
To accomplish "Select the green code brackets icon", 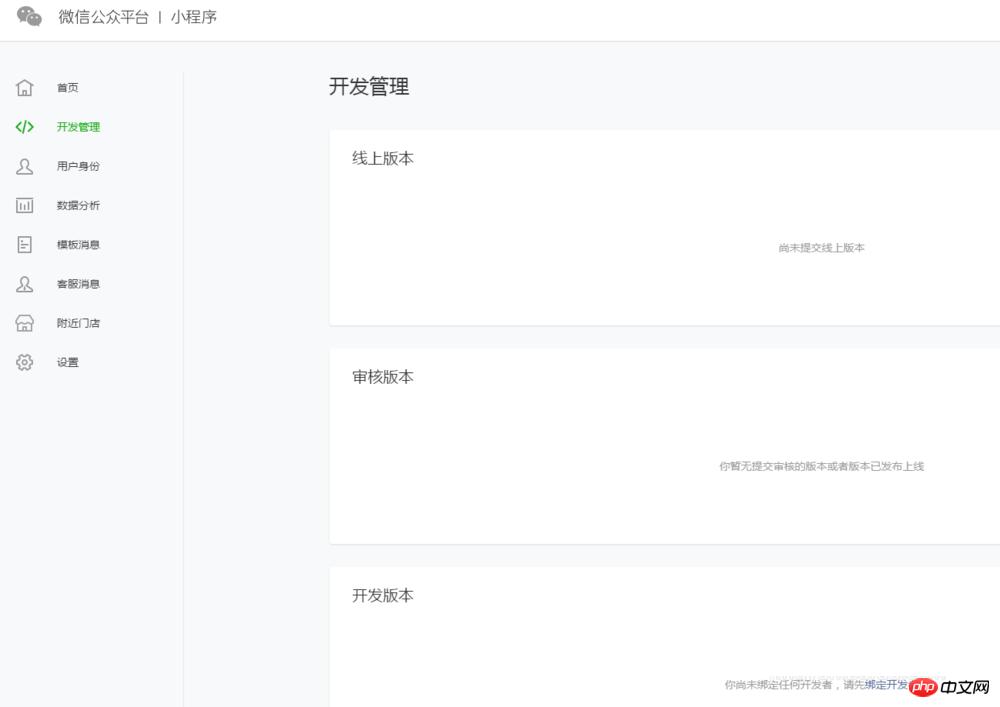I will [25, 127].
